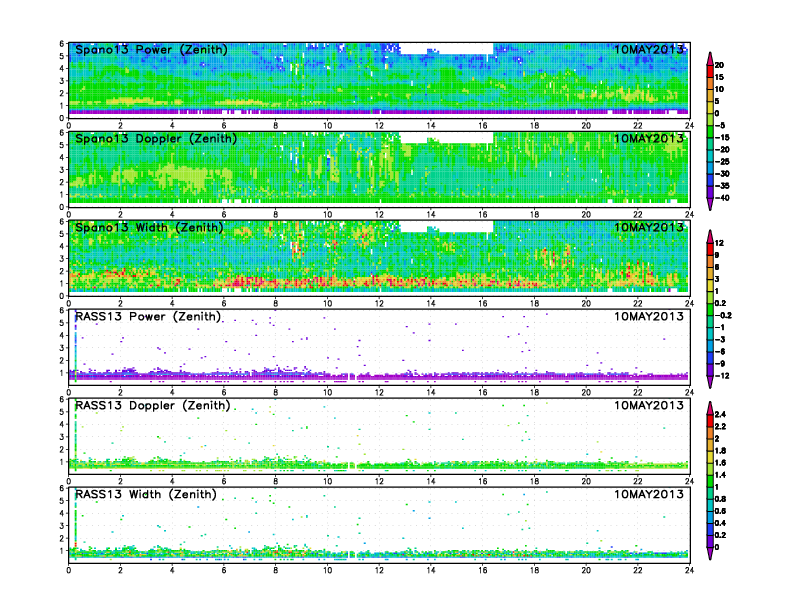This screenshot has width=792, height=612.
Task: Click the 10MAY2013 date in RASS13 Width panel
Action: (x=649, y=494)
